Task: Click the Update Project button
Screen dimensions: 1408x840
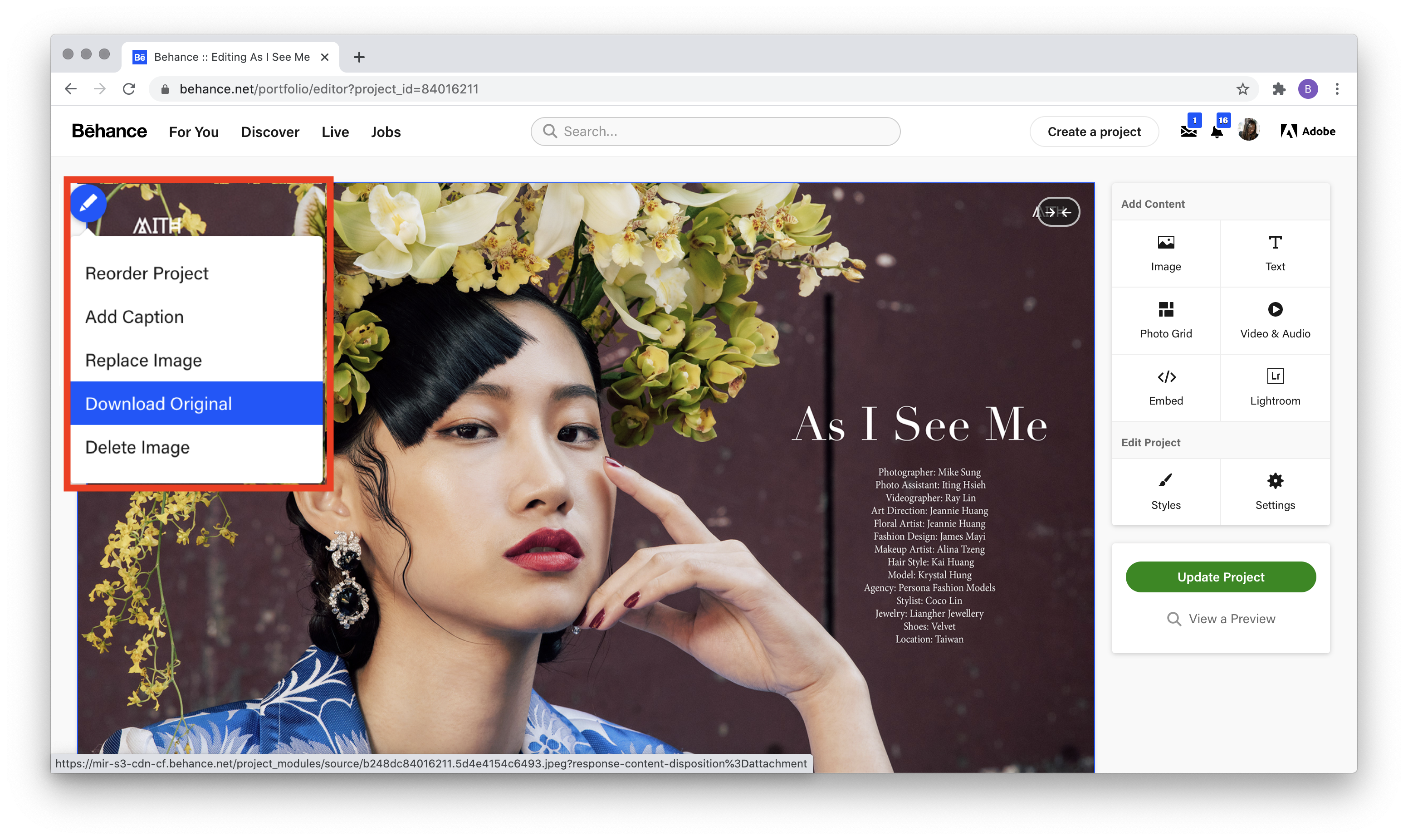Action: [x=1220, y=576]
